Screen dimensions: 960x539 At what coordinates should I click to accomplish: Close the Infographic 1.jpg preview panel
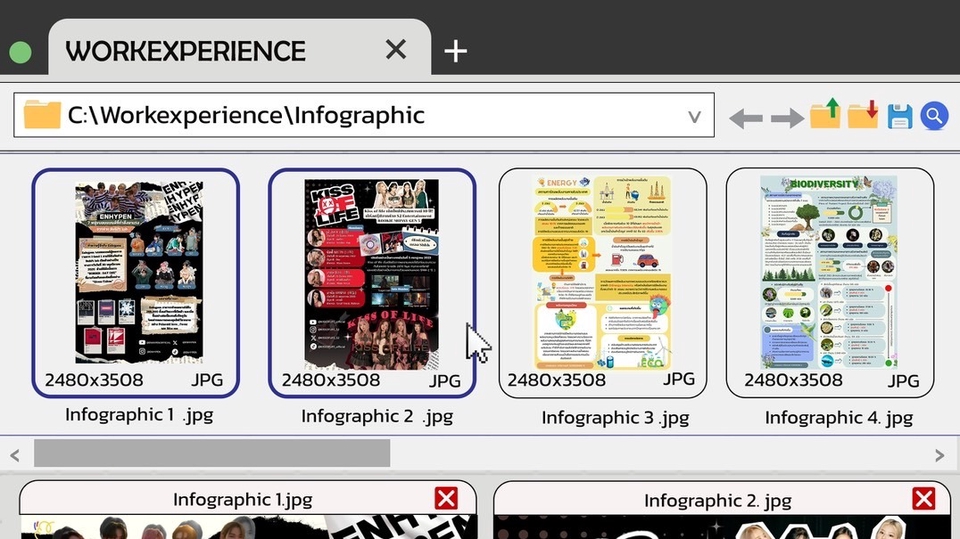tap(446, 499)
